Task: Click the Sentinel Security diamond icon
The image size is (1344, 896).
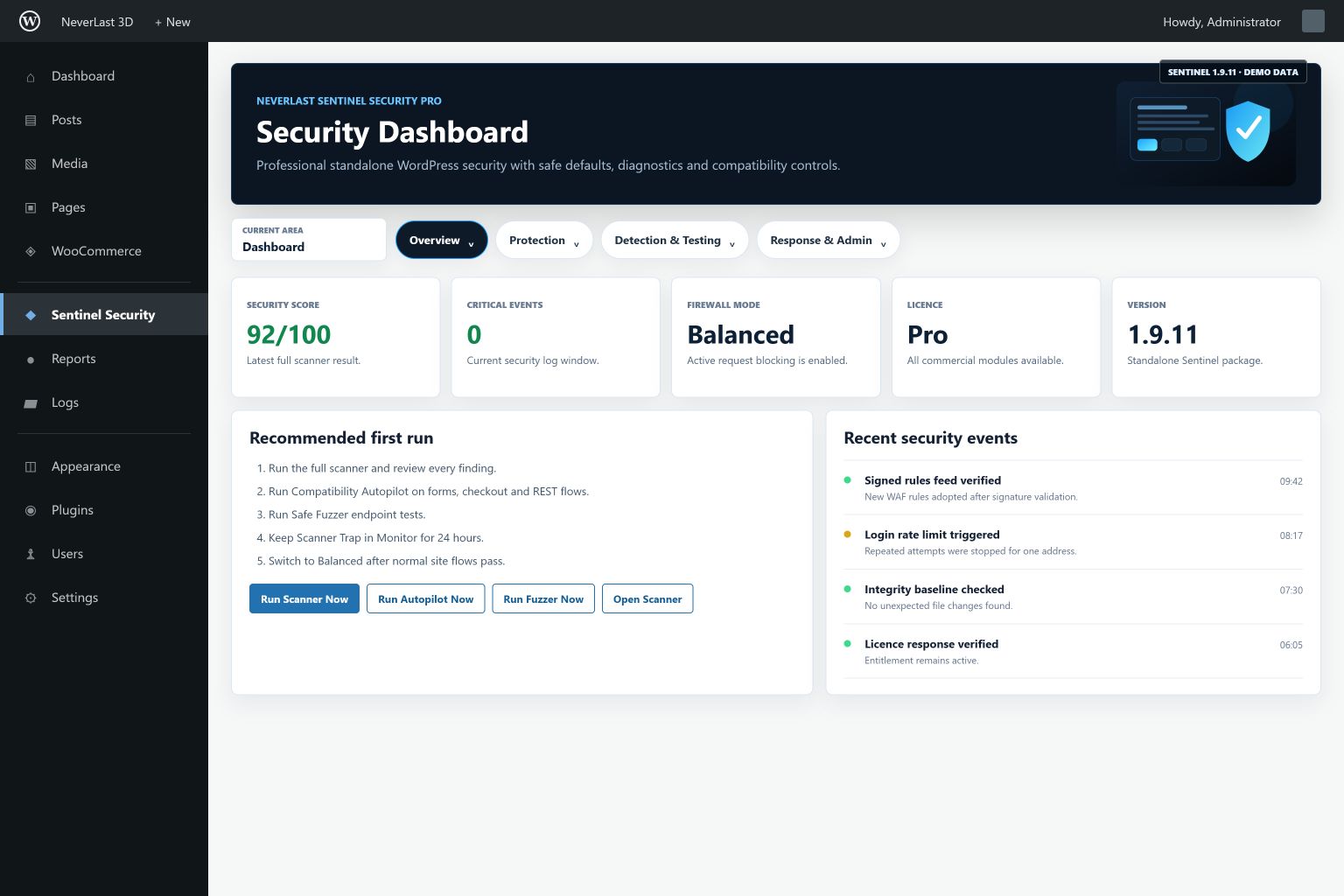Action: [31, 315]
